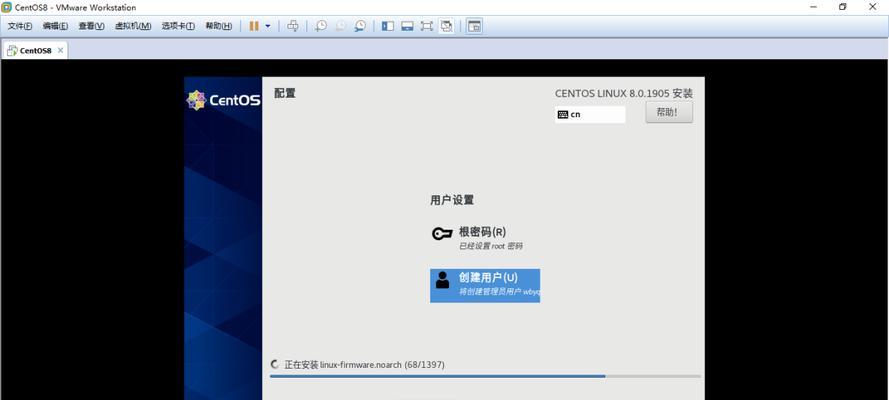Click the console view toolbar icon
The width and height of the screenshot is (889, 400).
(x=474, y=26)
